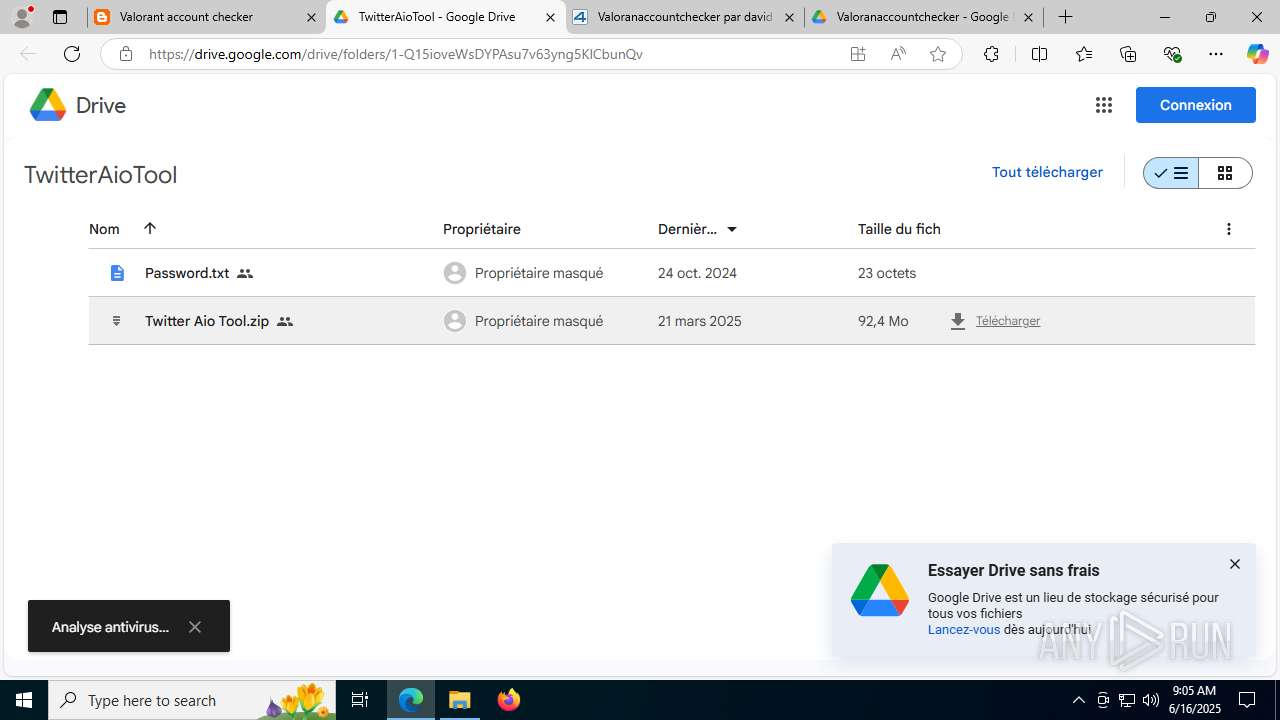The width and height of the screenshot is (1280, 720).
Task: Open File Explorer from the taskbar
Action: coord(460,700)
